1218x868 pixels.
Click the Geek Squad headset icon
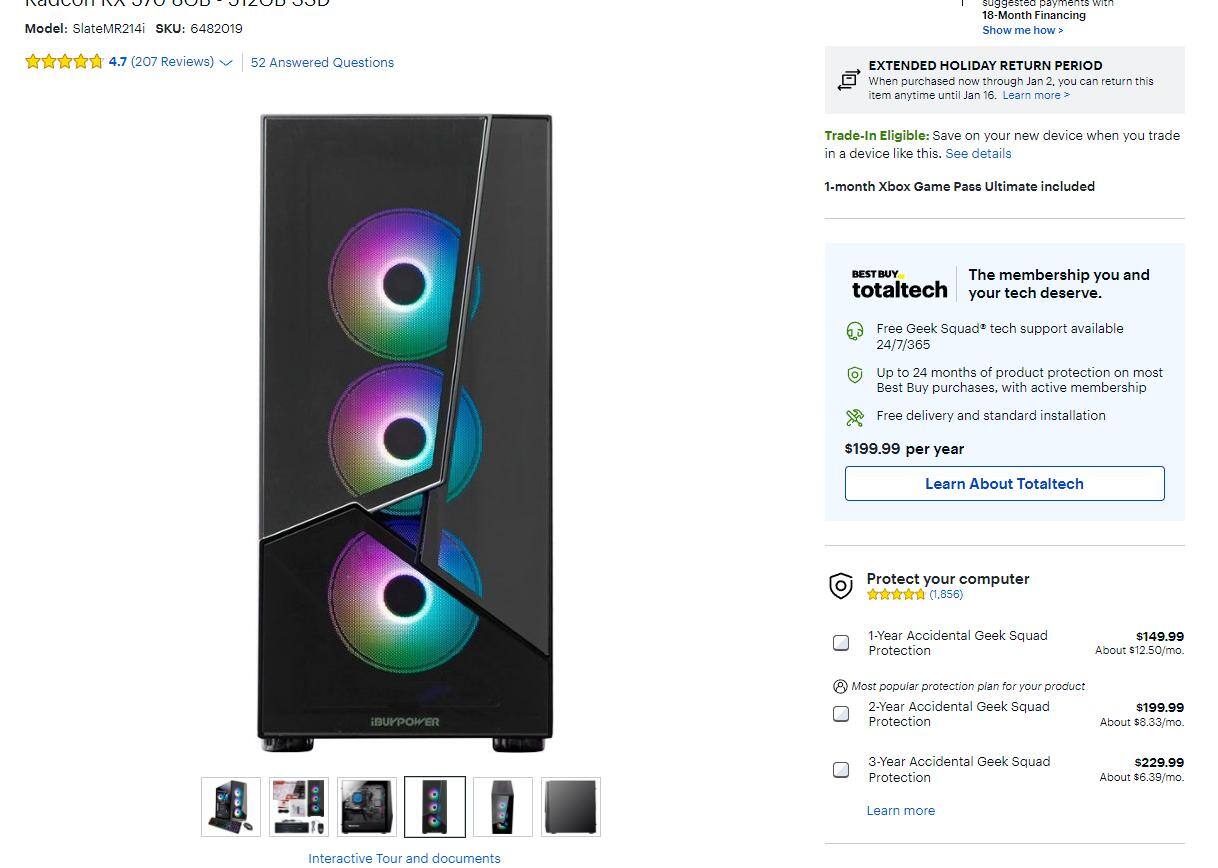pos(855,329)
